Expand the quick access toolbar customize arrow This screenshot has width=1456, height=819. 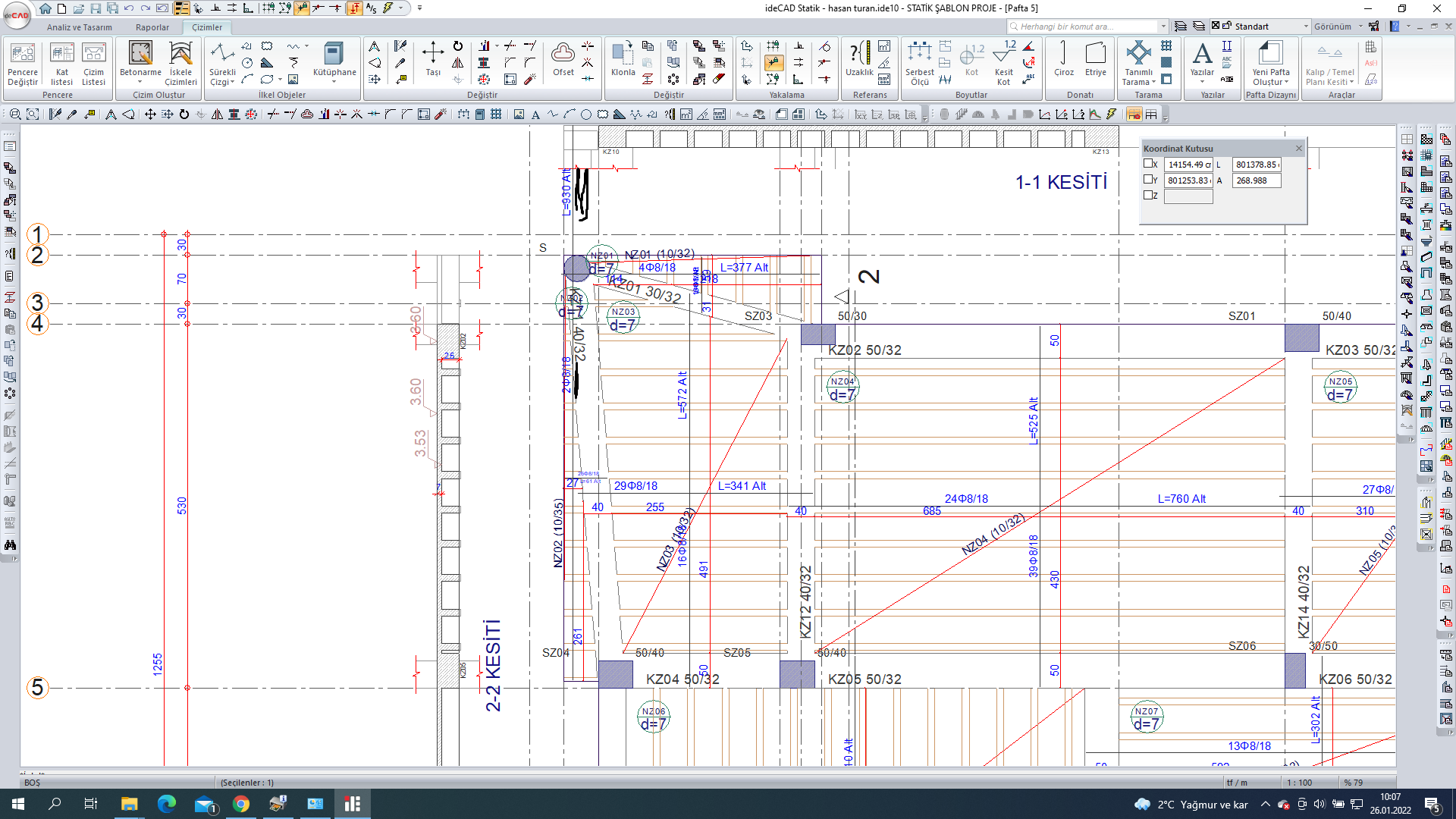pyautogui.click(x=419, y=8)
